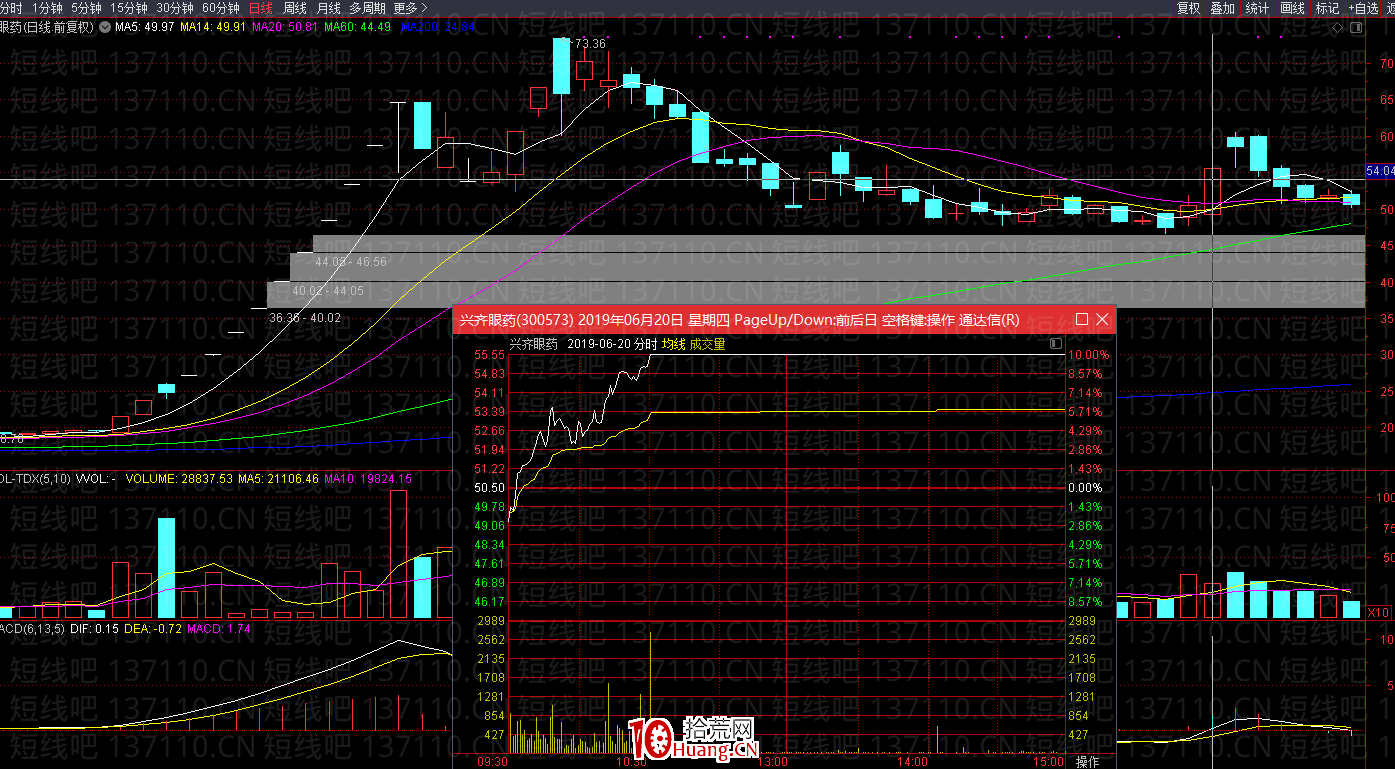Click the 14:00 time label in popup

pyautogui.click(x=912, y=761)
